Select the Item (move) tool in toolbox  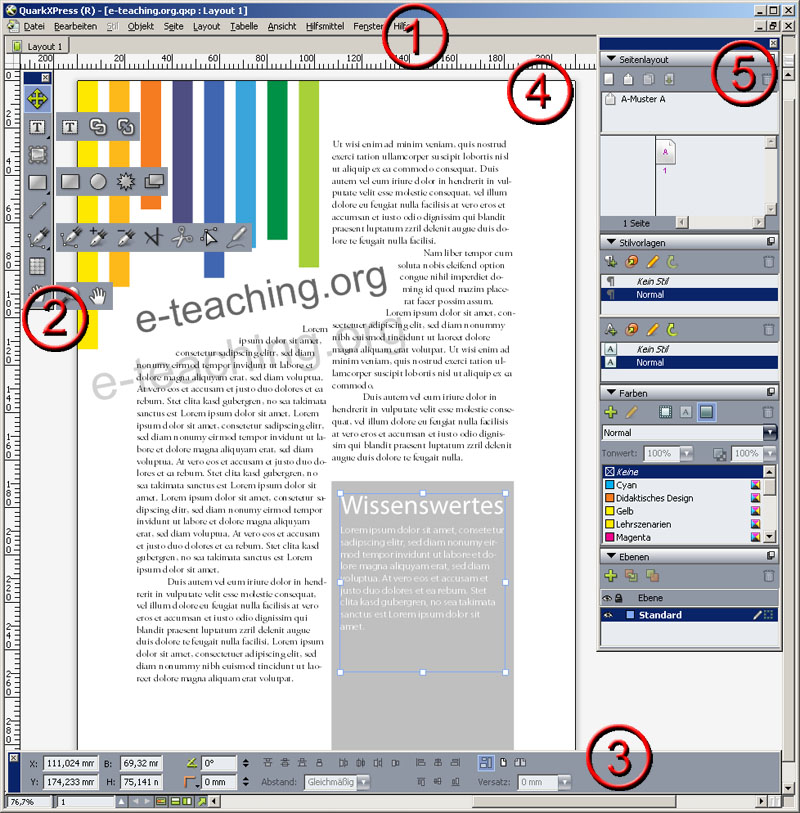tap(37, 99)
